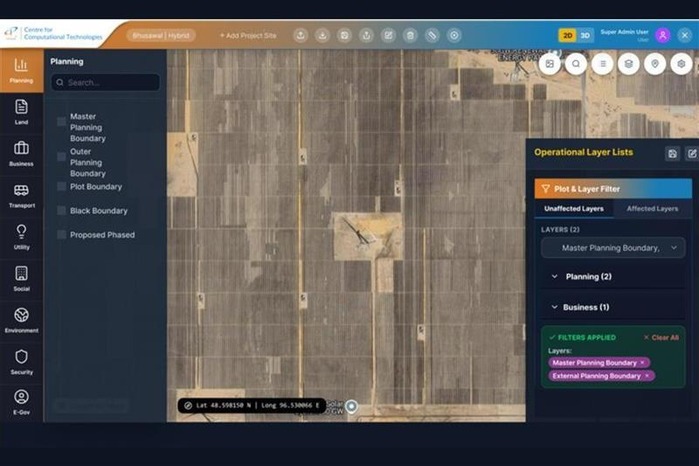The width and height of the screenshot is (699, 466).
Task: Click the first upload icon in toolbar
Action: [x=300, y=35]
